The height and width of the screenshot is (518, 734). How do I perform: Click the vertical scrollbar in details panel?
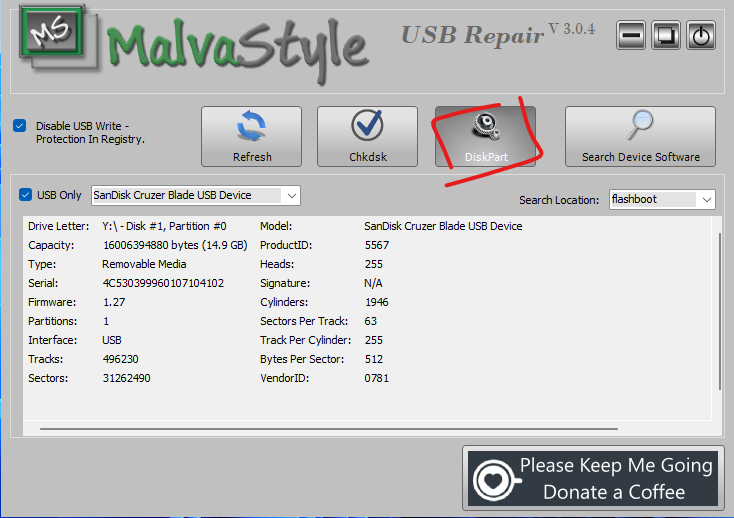tap(720, 311)
